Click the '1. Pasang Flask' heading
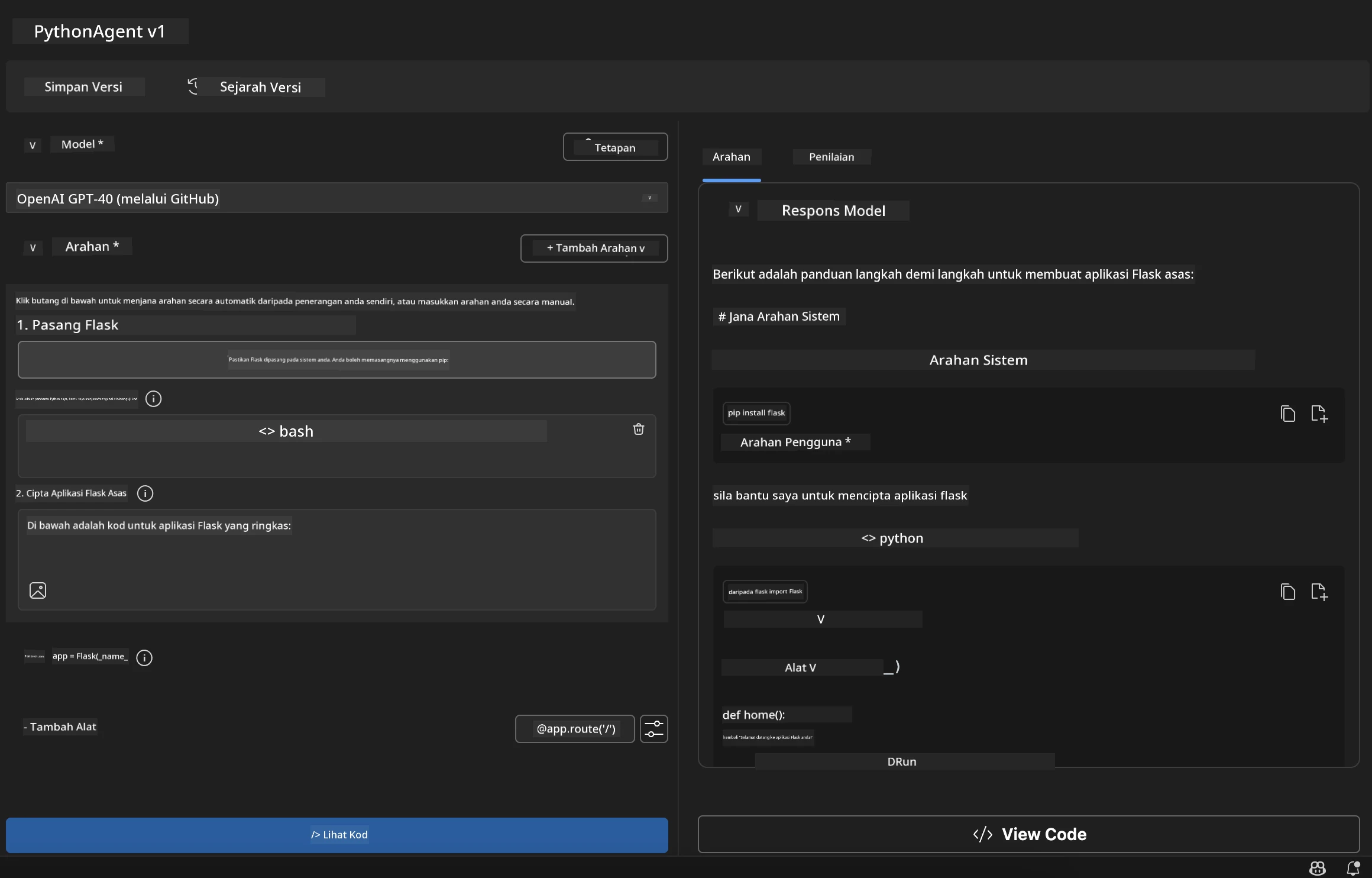Image resolution: width=1372 pixels, height=878 pixels. coord(67,325)
